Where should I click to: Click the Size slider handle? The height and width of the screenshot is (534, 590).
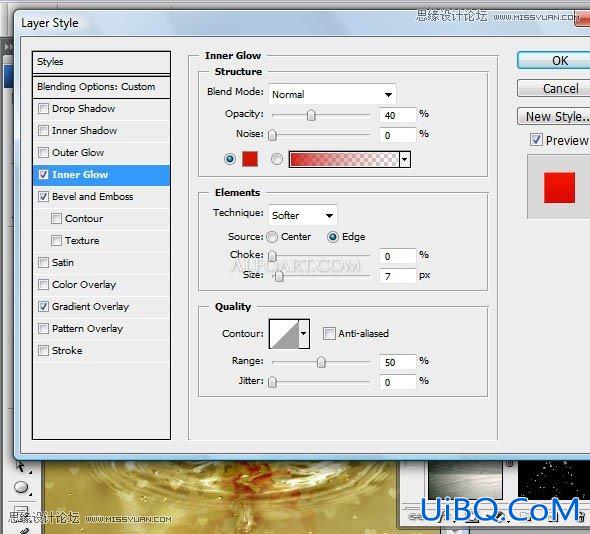(x=279, y=276)
